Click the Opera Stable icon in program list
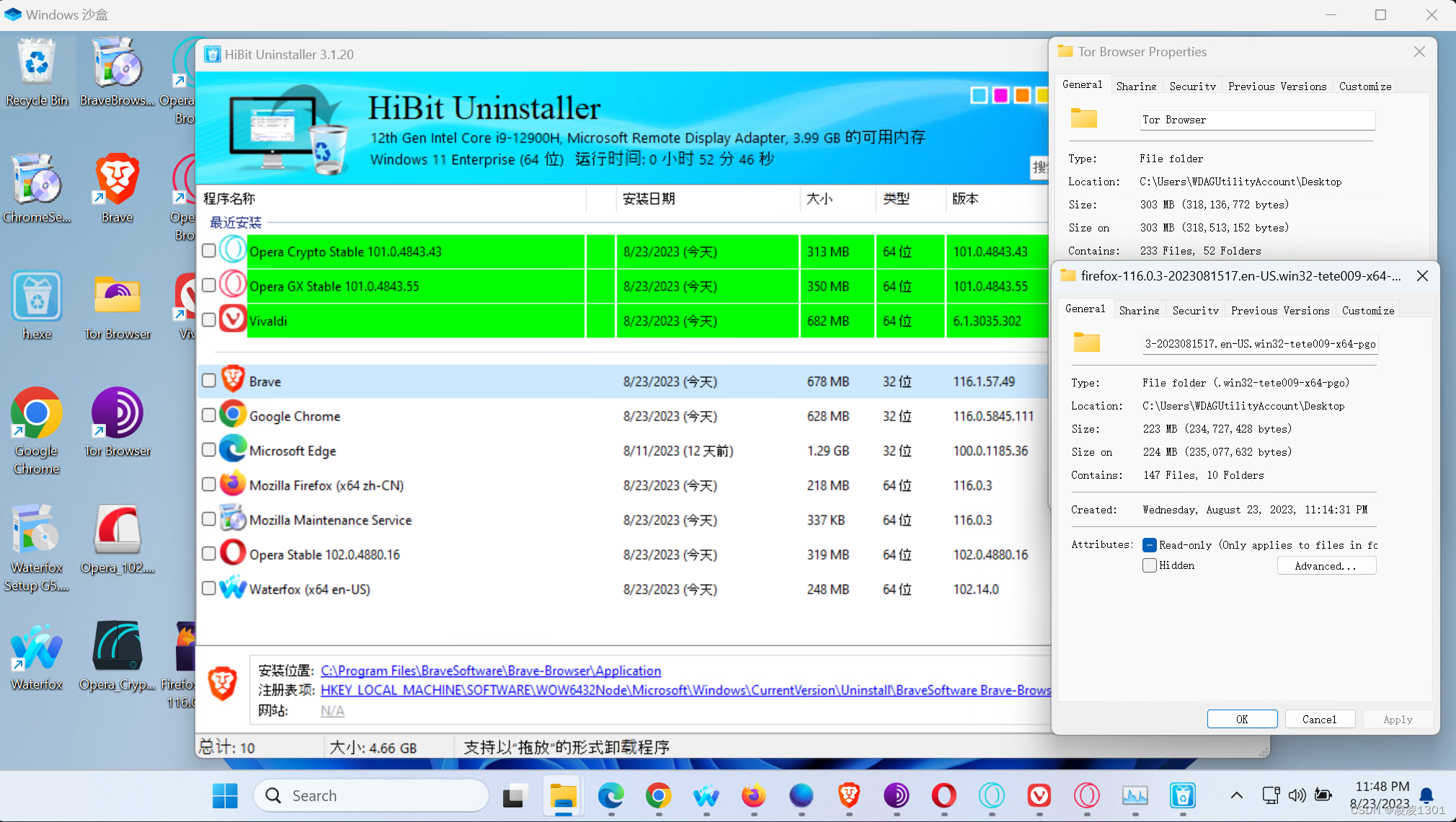1456x822 pixels. tap(233, 554)
